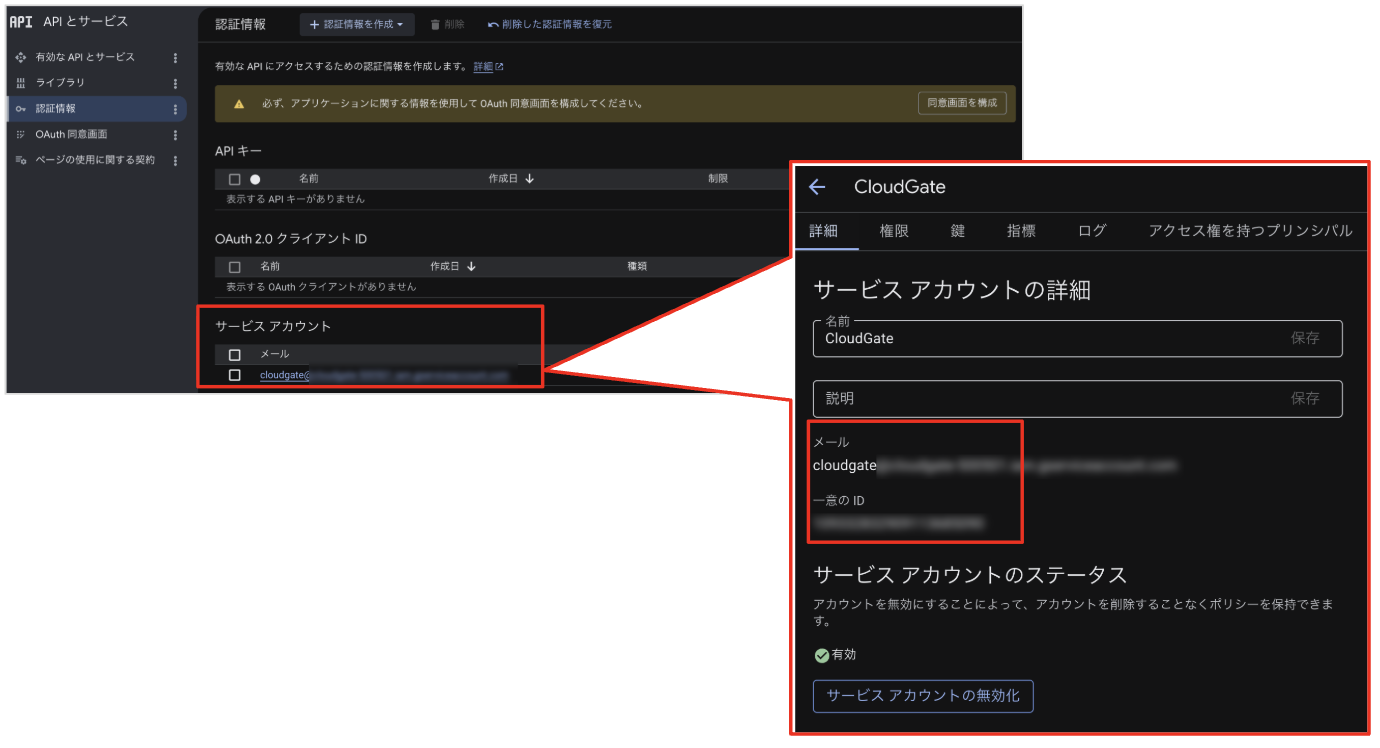Click the サービス アカウントの無効化 button

click(923, 696)
